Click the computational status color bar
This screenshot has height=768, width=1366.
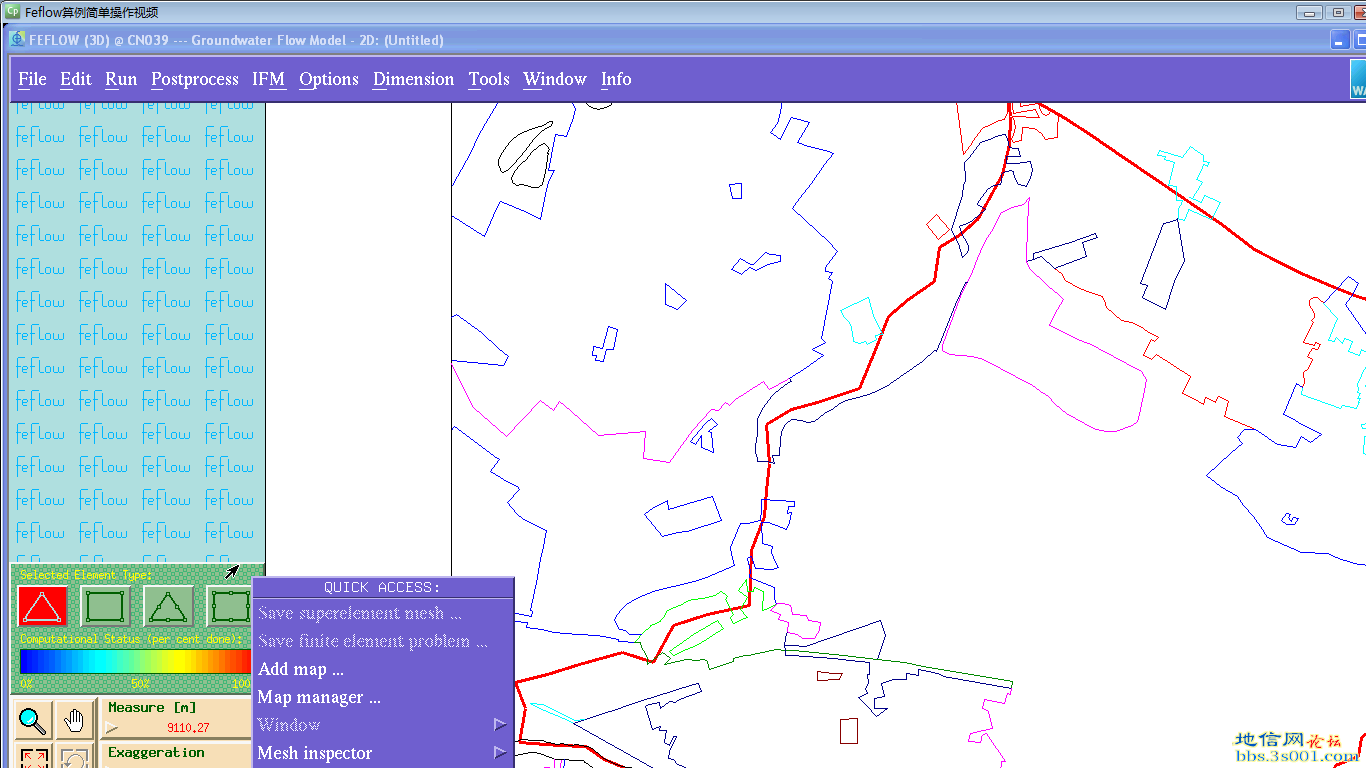[135, 662]
